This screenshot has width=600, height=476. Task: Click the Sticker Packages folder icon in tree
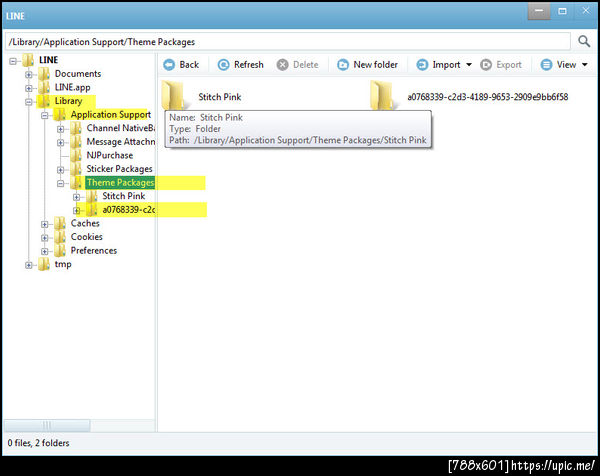[x=76, y=169]
